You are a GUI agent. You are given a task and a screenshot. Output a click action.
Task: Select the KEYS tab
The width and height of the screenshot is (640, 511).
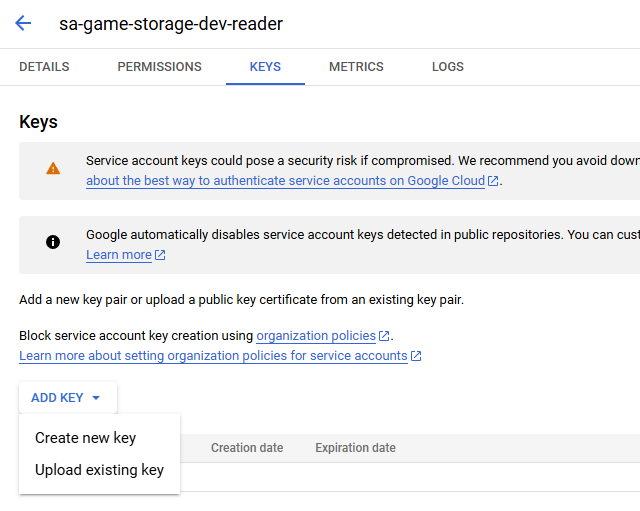265,67
